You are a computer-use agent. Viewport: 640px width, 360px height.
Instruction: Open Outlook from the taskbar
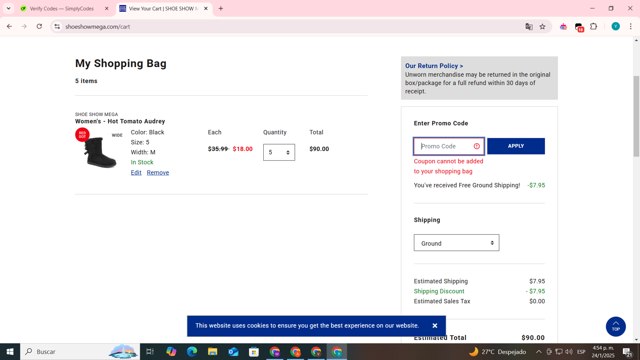(x=233, y=351)
